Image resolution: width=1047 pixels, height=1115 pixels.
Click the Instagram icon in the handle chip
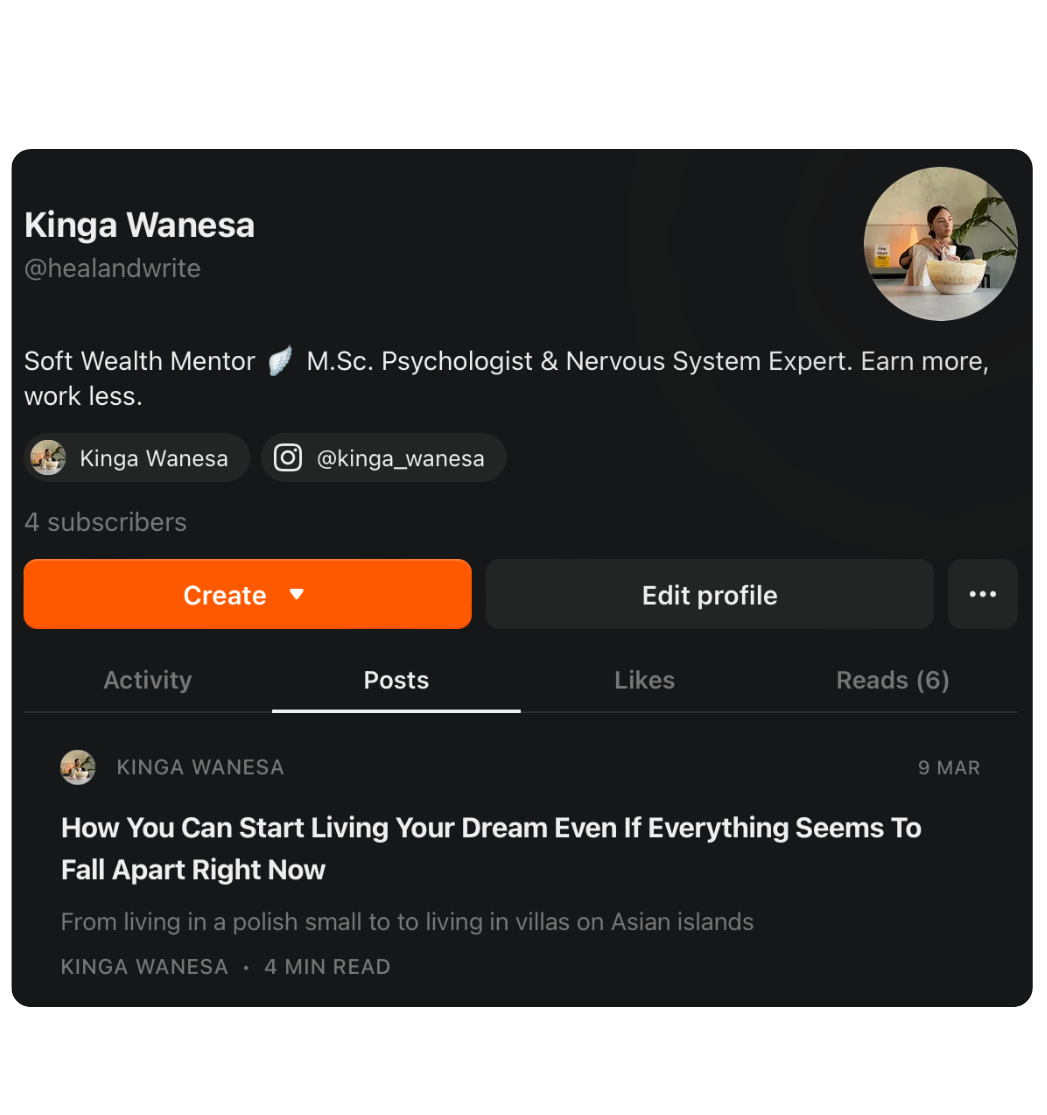(x=288, y=458)
